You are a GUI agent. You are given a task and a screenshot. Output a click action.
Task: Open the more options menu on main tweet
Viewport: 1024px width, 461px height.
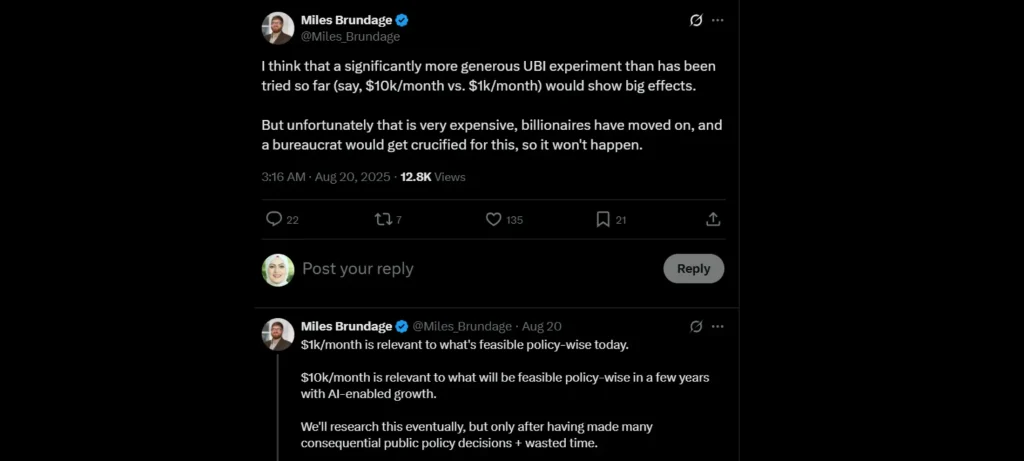[x=717, y=20]
